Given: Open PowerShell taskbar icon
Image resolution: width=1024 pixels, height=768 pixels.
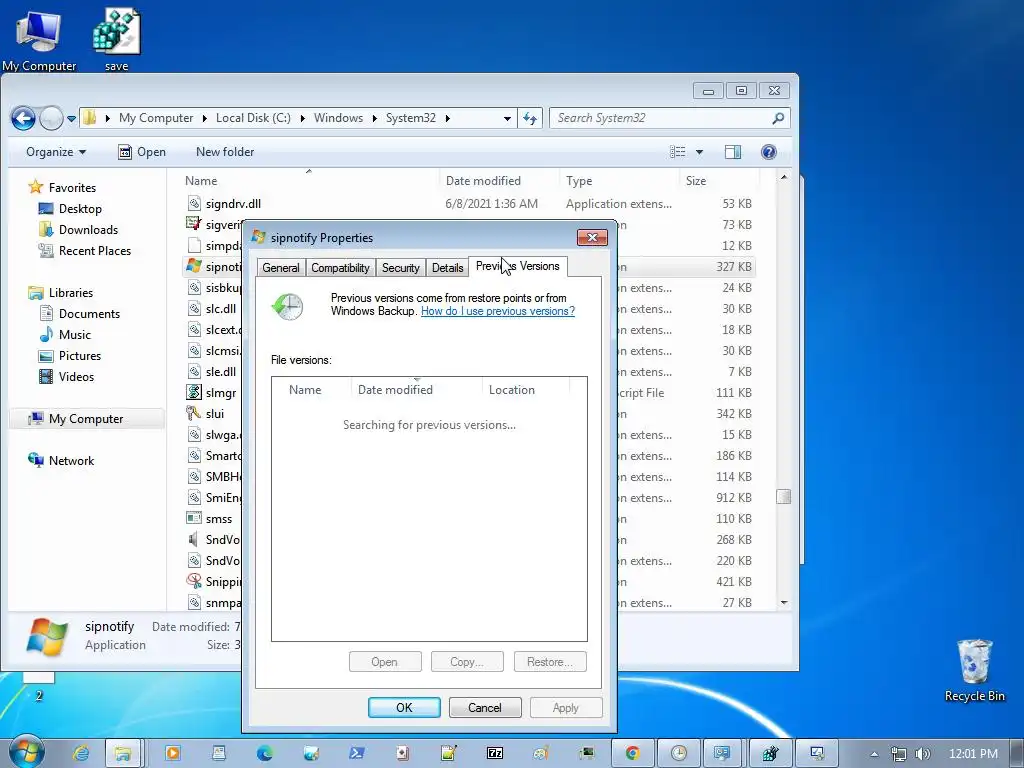Looking at the screenshot, I should click(357, 753).
